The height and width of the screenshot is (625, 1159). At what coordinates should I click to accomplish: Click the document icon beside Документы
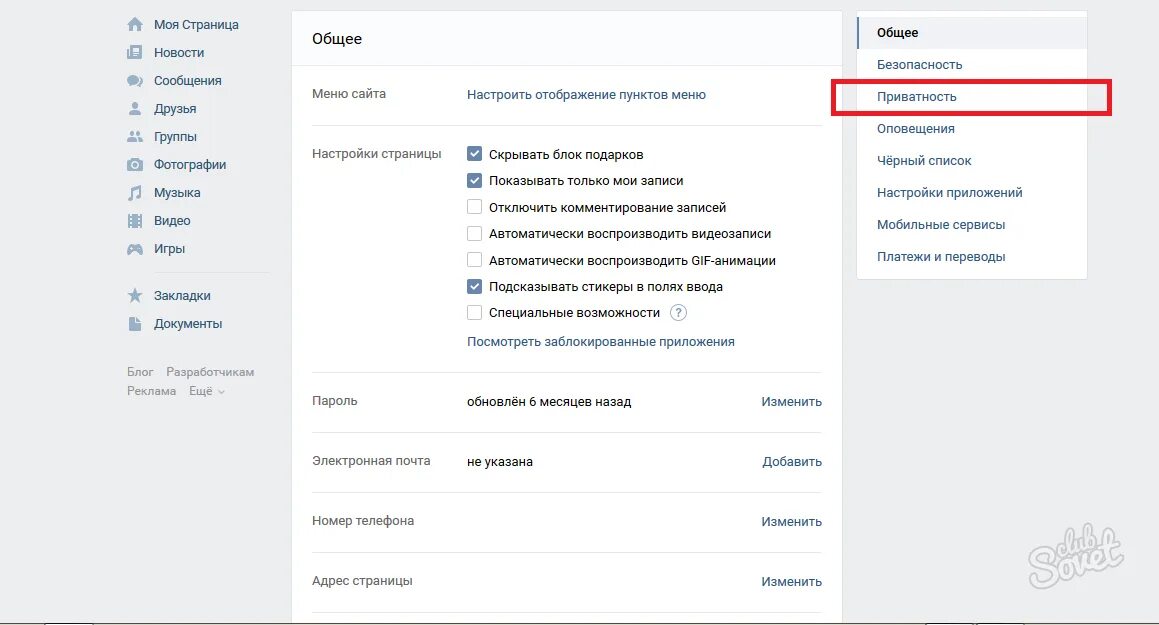click(x=135, y=324)
